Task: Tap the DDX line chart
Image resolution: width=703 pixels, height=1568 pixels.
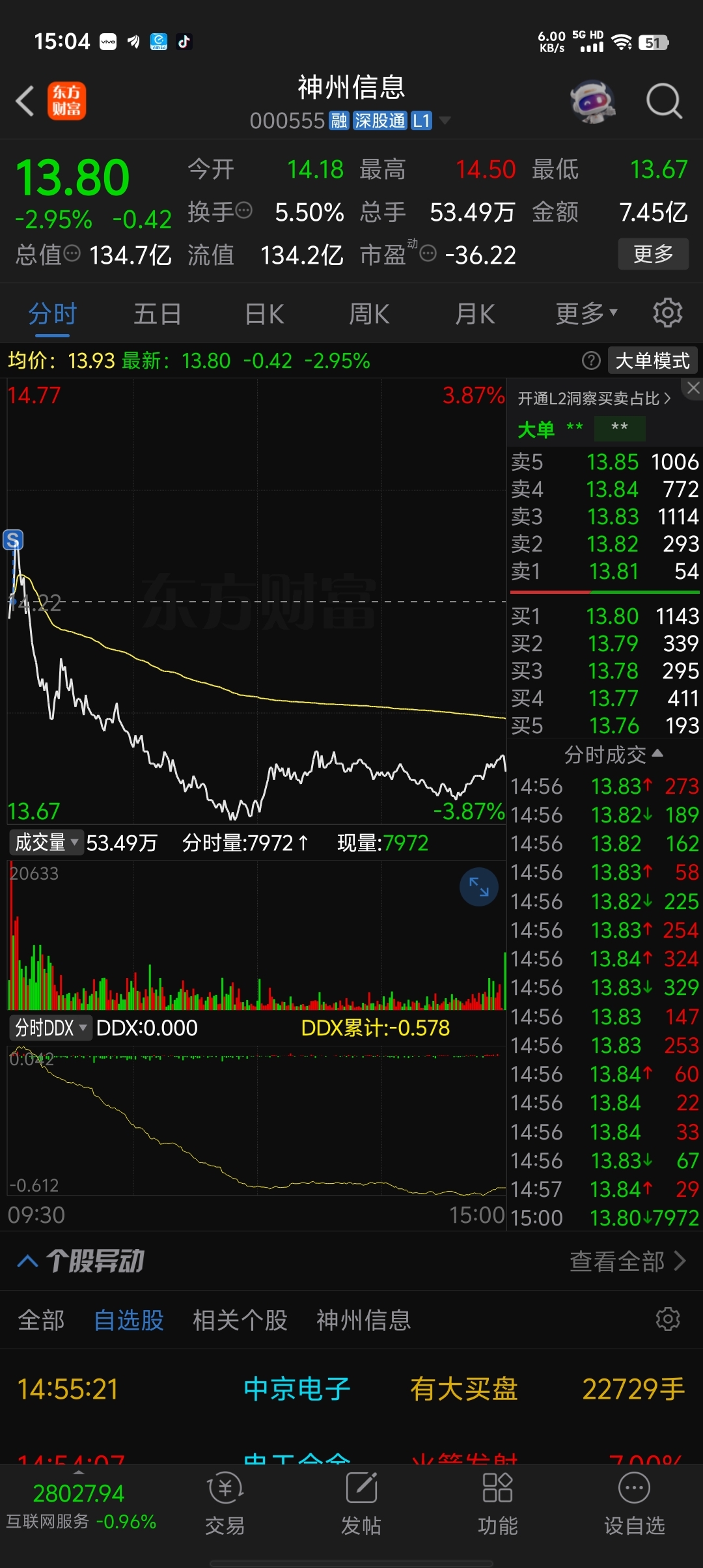Action: (x=256, y=1120)
